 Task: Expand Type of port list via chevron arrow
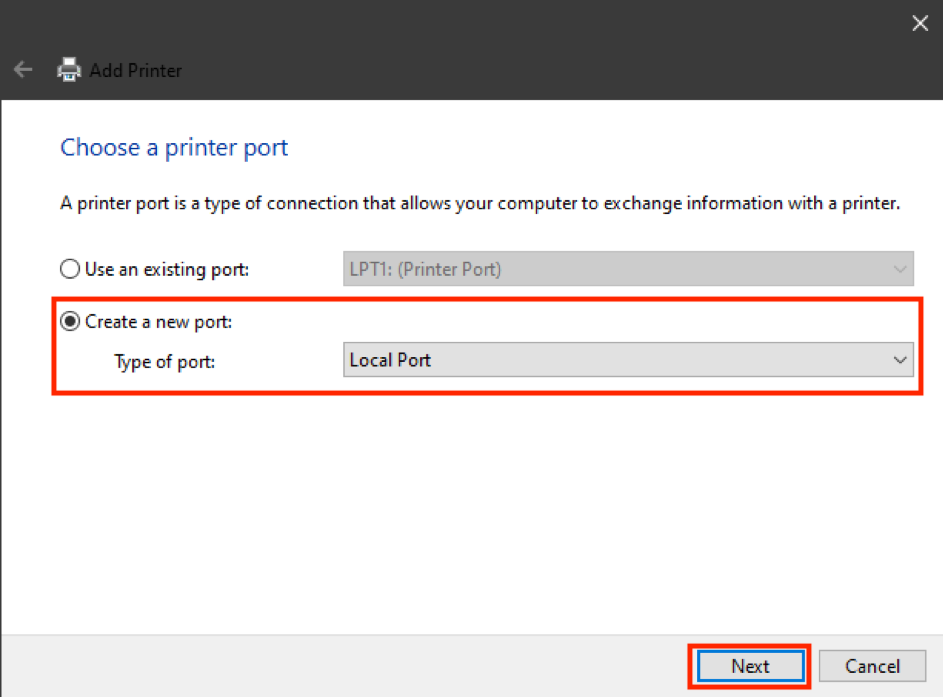tap(900, 360)
